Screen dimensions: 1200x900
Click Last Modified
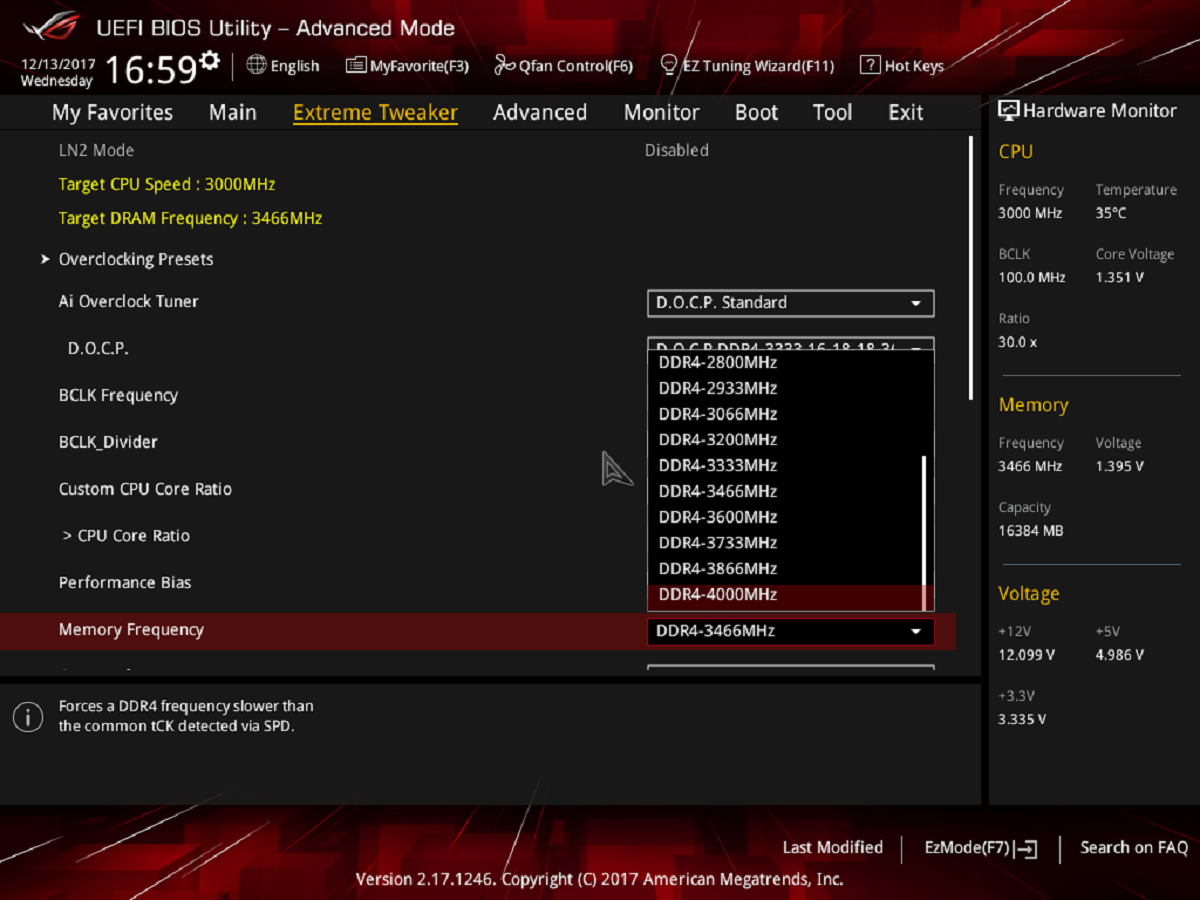point(832,848)
